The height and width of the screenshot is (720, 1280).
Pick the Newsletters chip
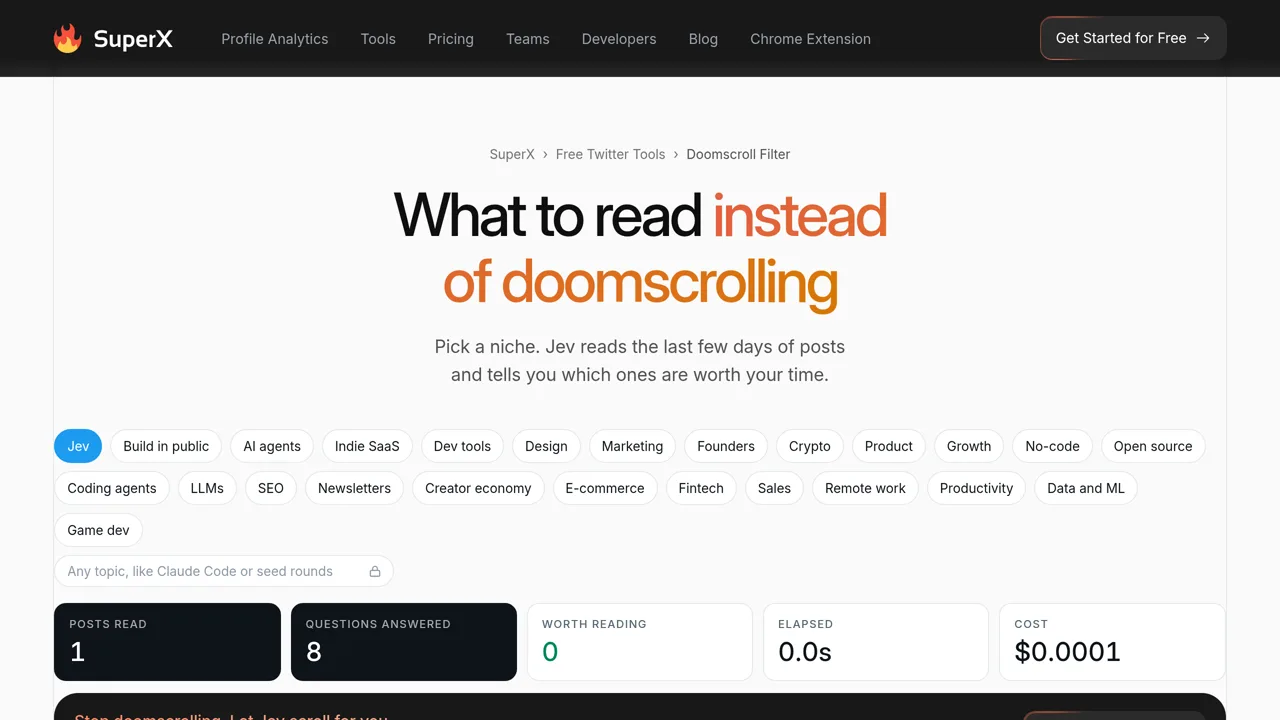click(x=354, y=488)
